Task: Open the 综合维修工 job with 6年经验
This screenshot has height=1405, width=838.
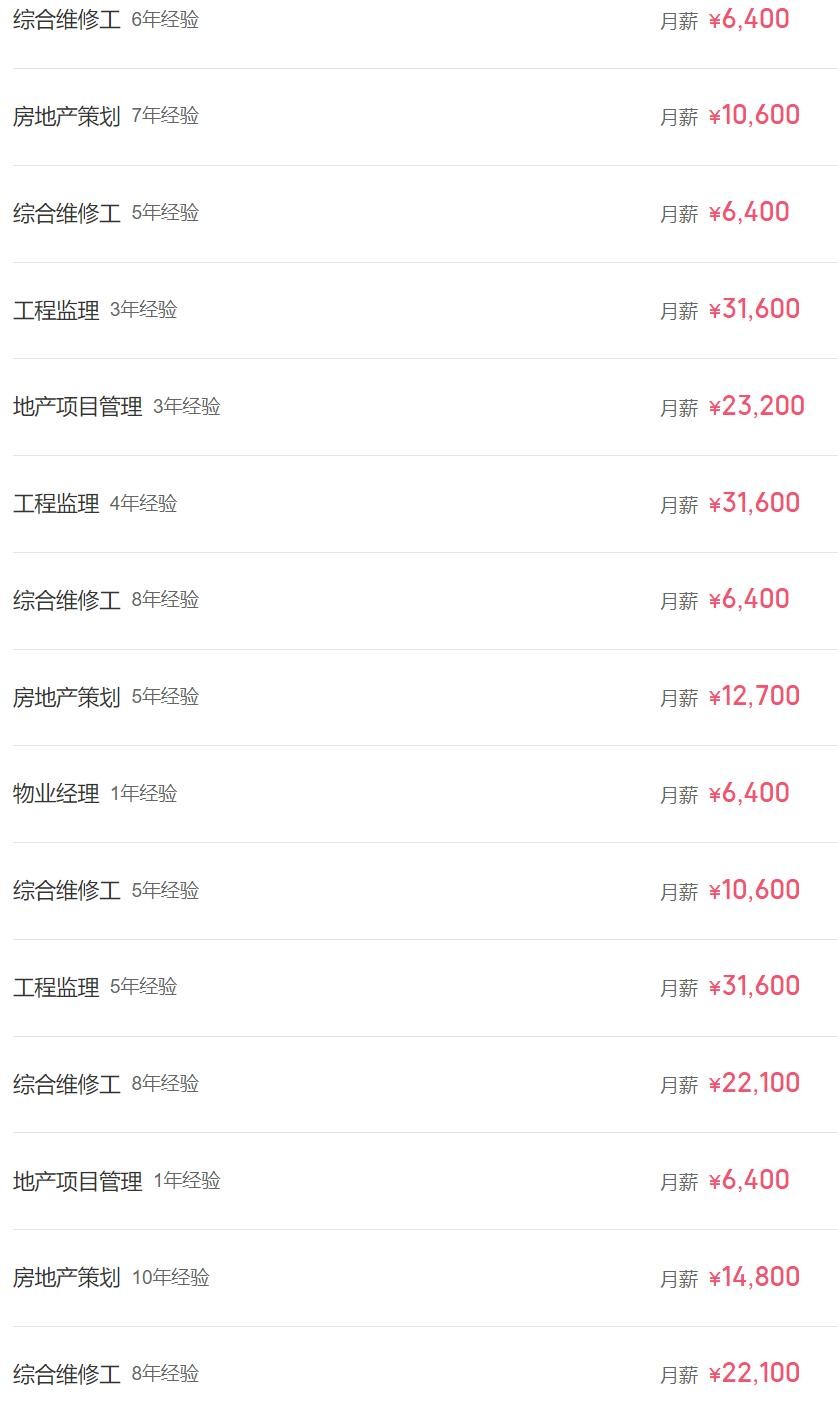Action: coord(66,20)
